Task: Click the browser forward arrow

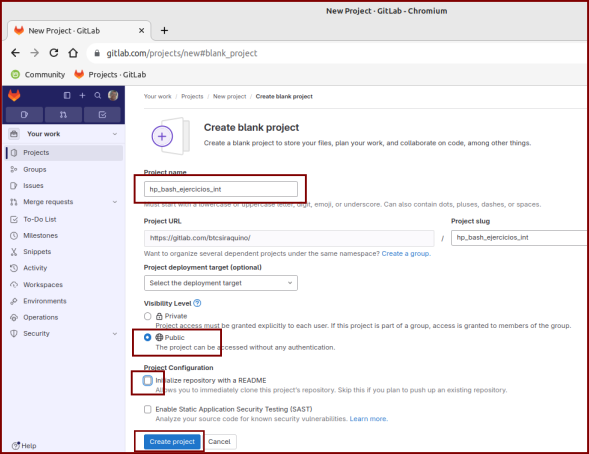Action: [35, 53]
